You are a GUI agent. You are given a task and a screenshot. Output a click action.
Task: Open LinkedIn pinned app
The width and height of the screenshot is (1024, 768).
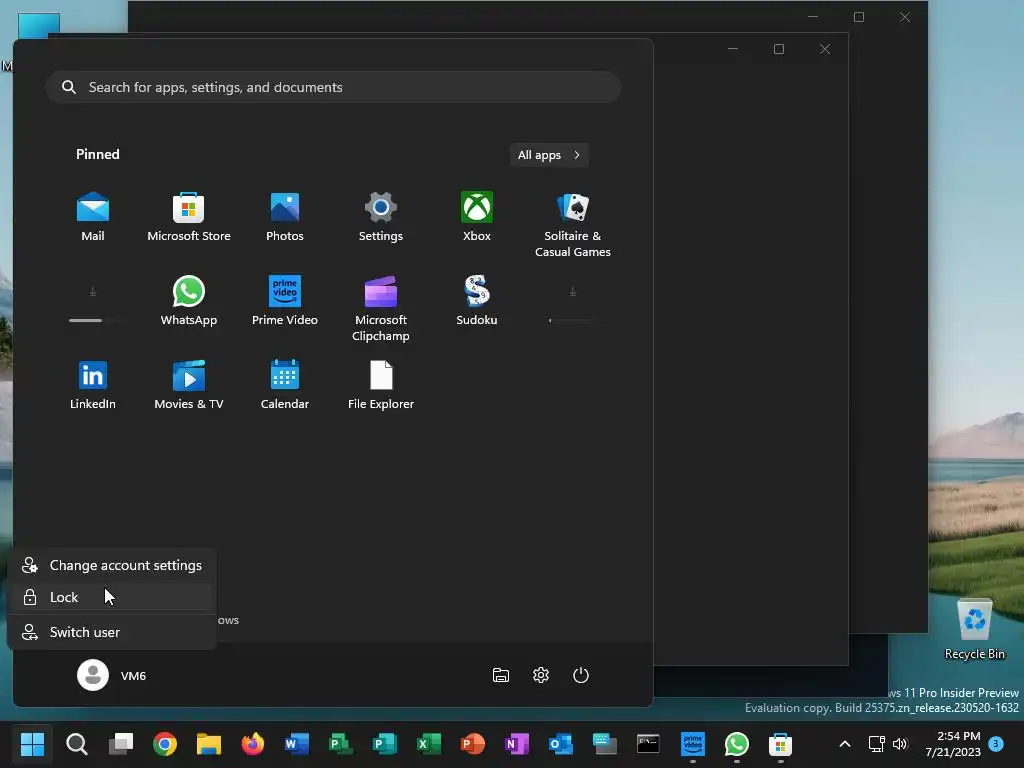pos(93,385)
